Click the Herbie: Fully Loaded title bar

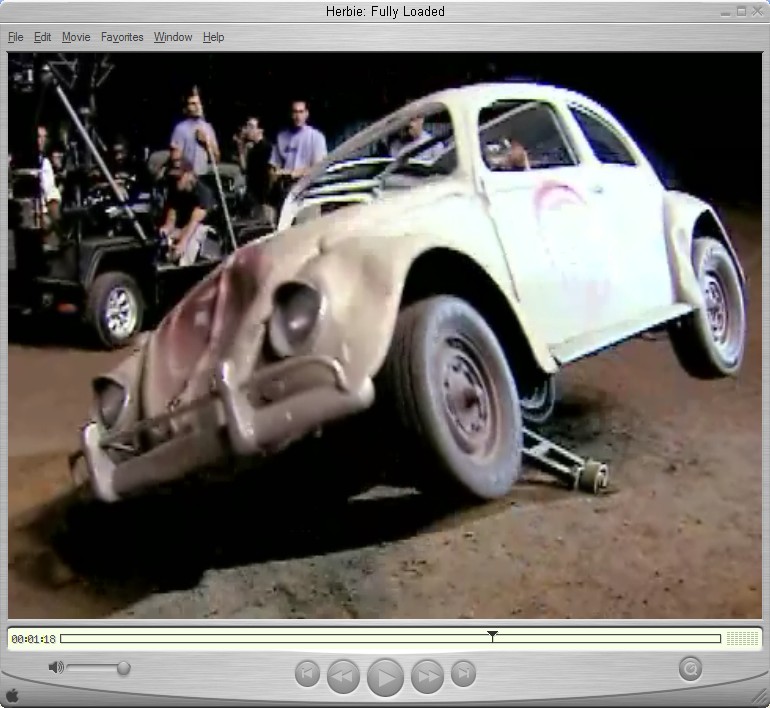385,11
